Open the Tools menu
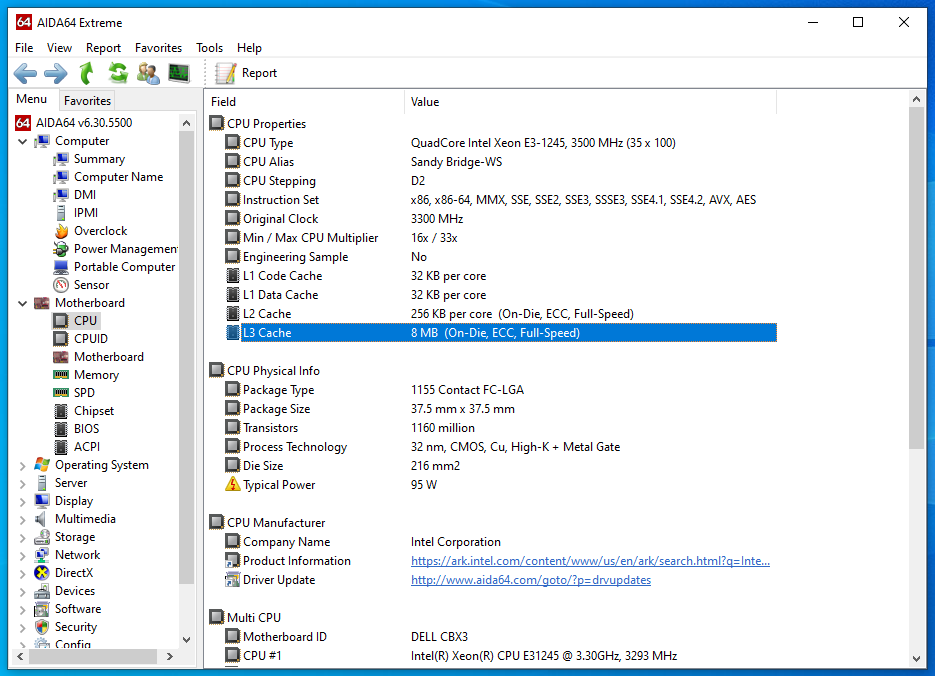This screenshot has height=676, width=935. pyautogui.click(x=209, y=48)
